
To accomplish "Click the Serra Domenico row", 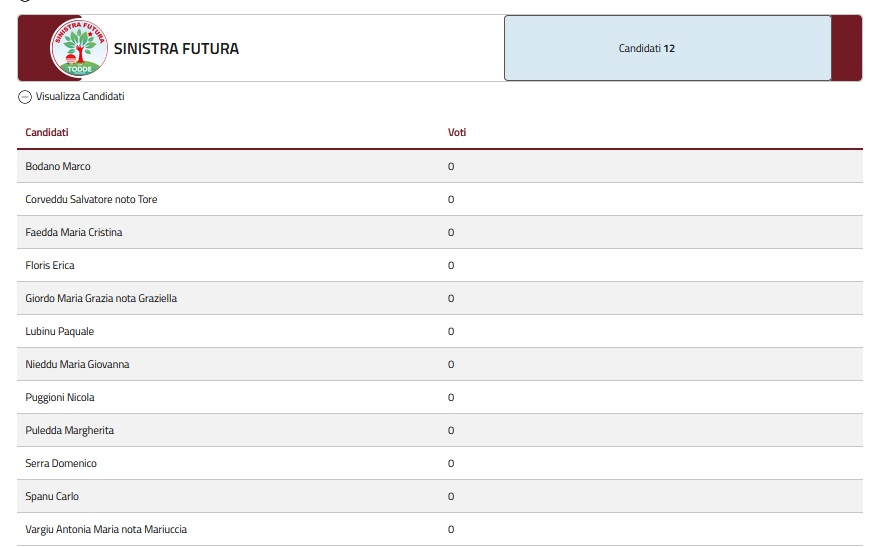I will point(440,464).
